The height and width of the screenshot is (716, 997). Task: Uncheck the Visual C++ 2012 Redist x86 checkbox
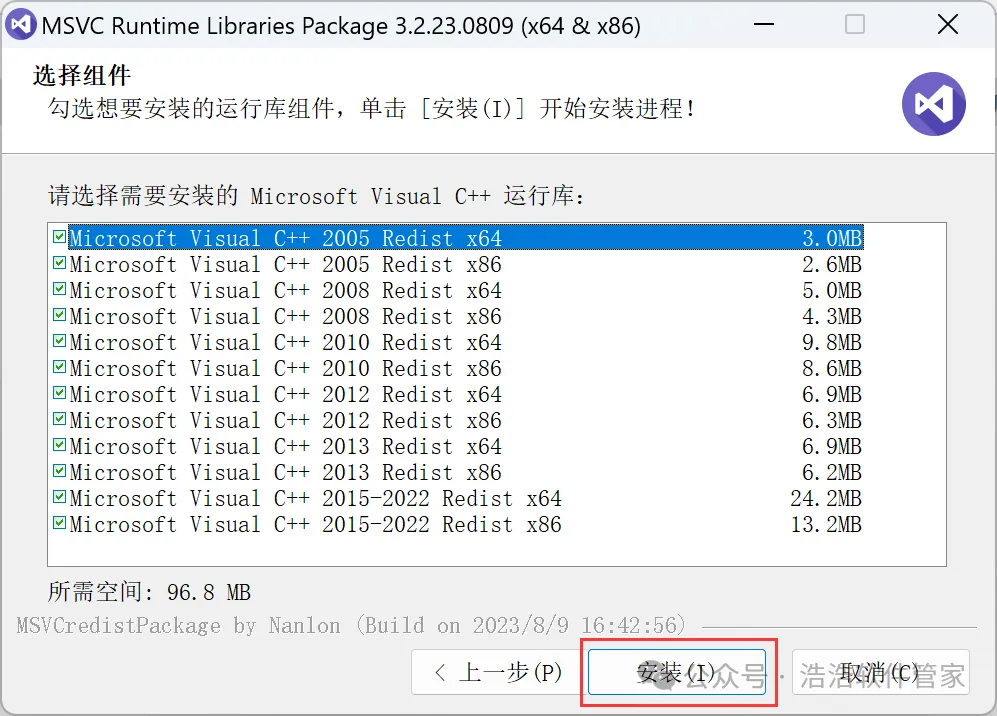click(x=59, y=420)
